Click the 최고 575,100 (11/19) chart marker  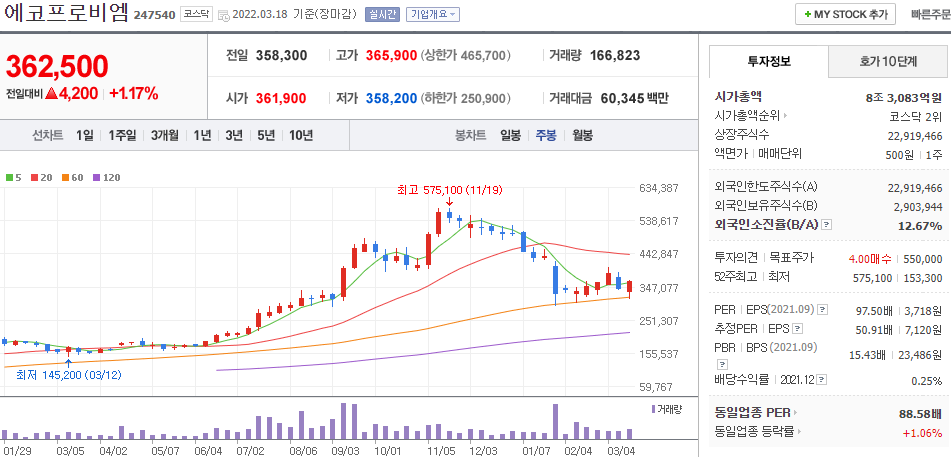pyautogui.click(x=448, y=191)
